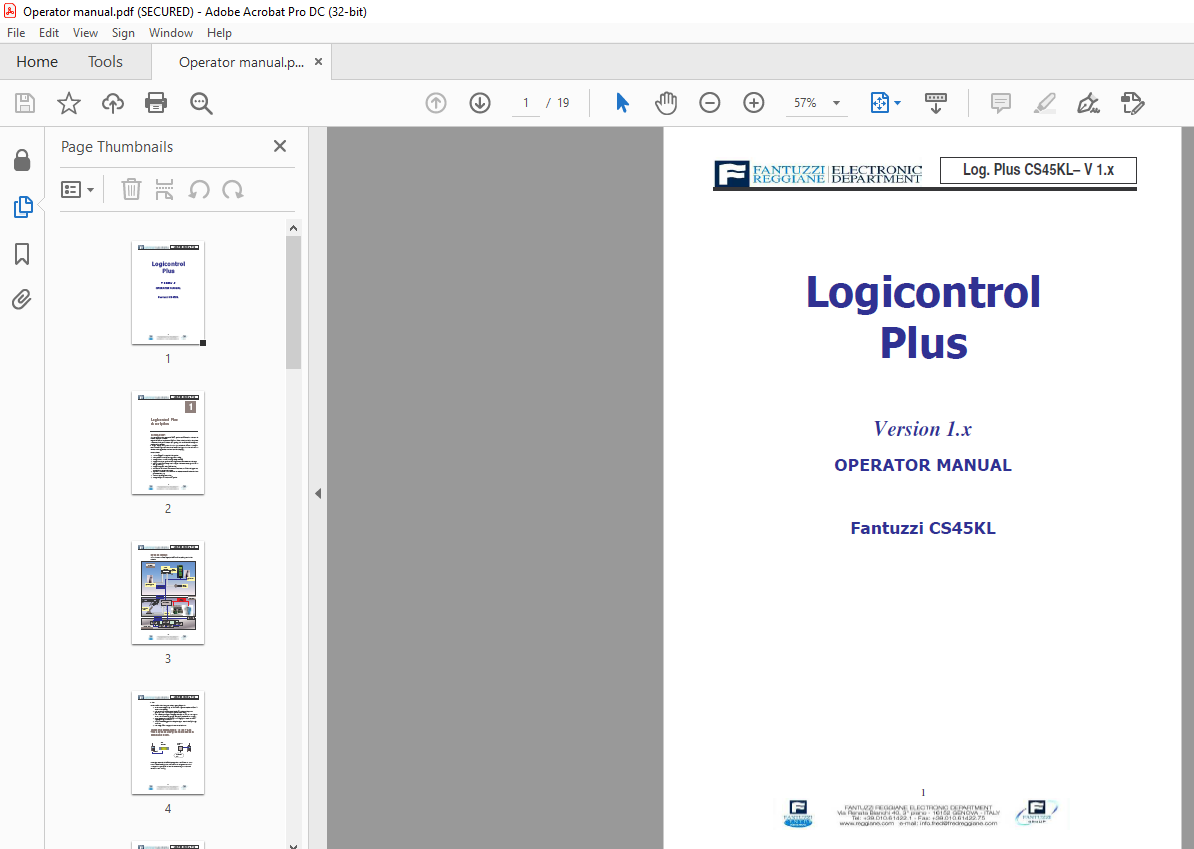Viewport: 1194px width, 849px height.
Task: Click thumbnails scrollbar up arrow
Action: [294, 228]
